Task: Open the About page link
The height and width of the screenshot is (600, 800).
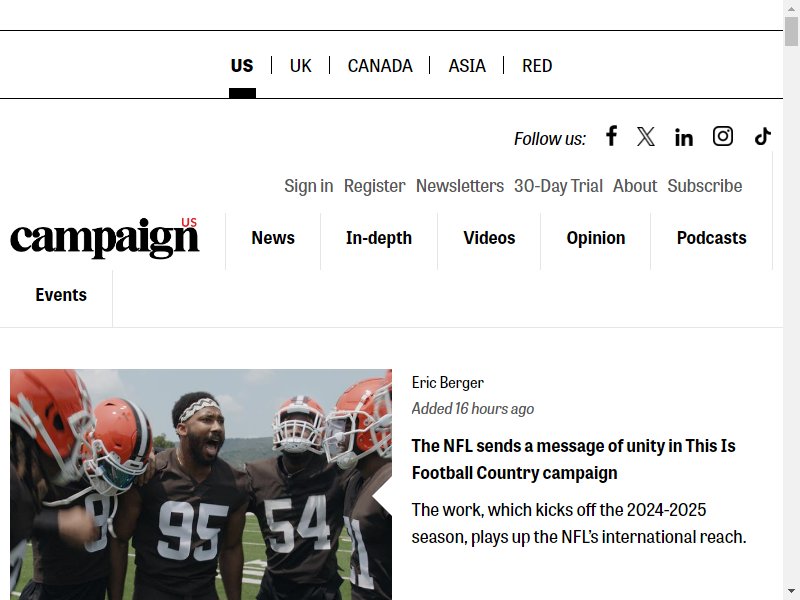Action: pos(635,186)
